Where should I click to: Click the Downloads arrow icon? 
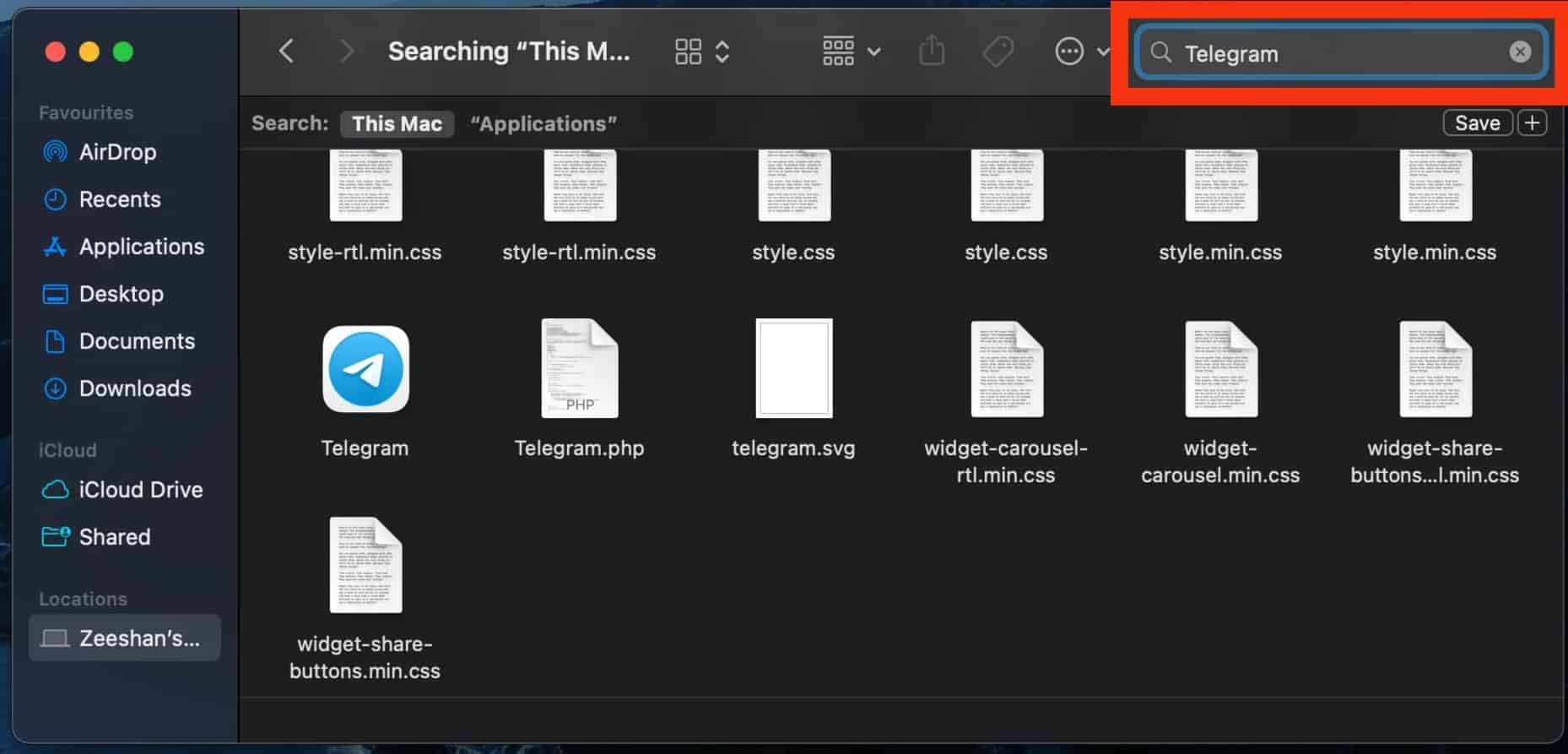coord(55,388)
